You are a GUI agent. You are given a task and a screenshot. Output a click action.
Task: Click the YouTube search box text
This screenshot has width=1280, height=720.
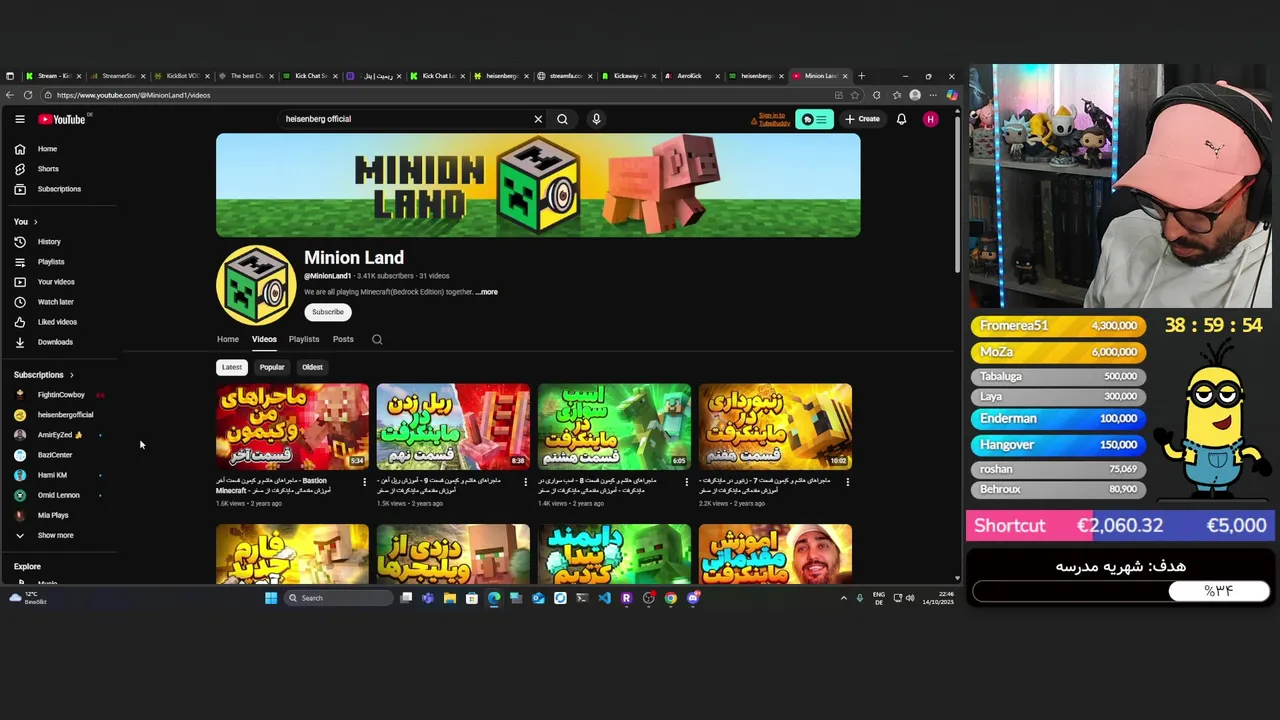[x=318, y=119]
